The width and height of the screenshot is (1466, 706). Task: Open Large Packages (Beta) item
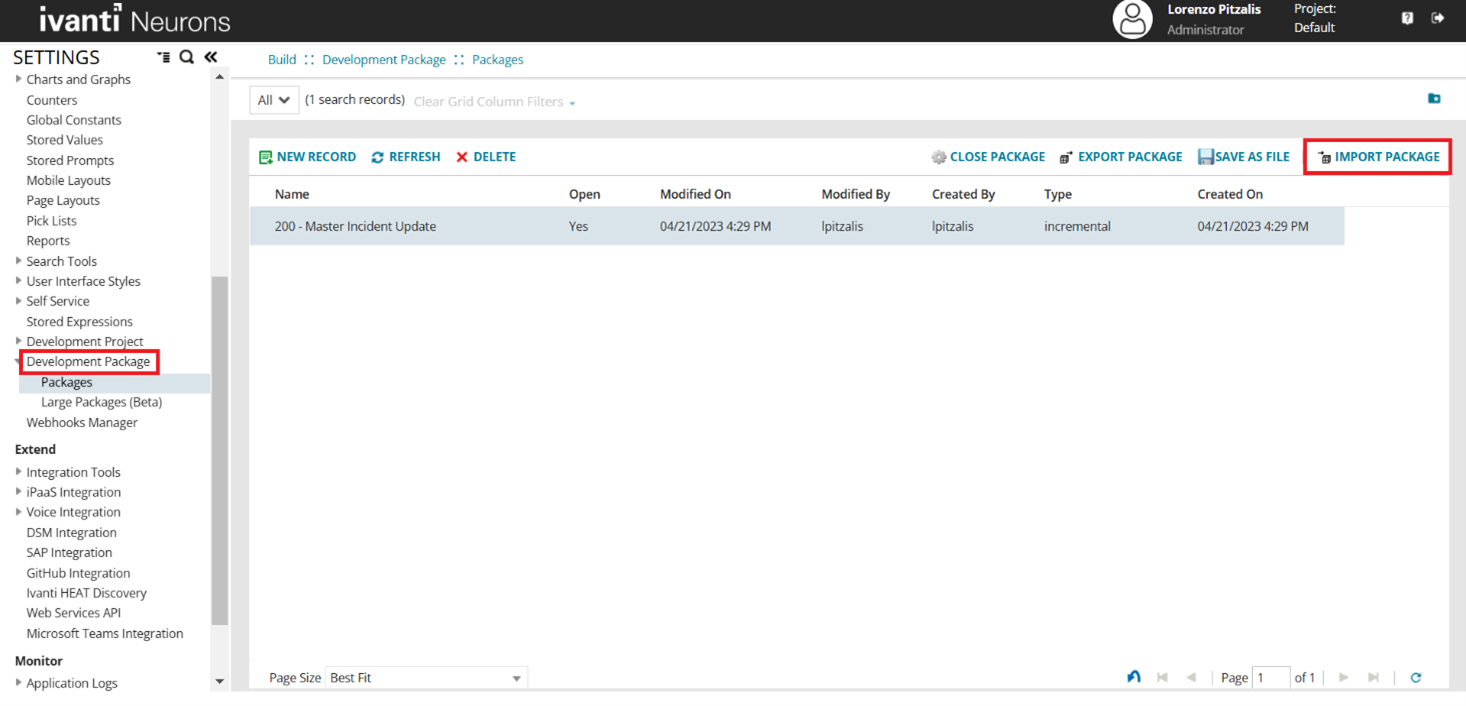101,402
